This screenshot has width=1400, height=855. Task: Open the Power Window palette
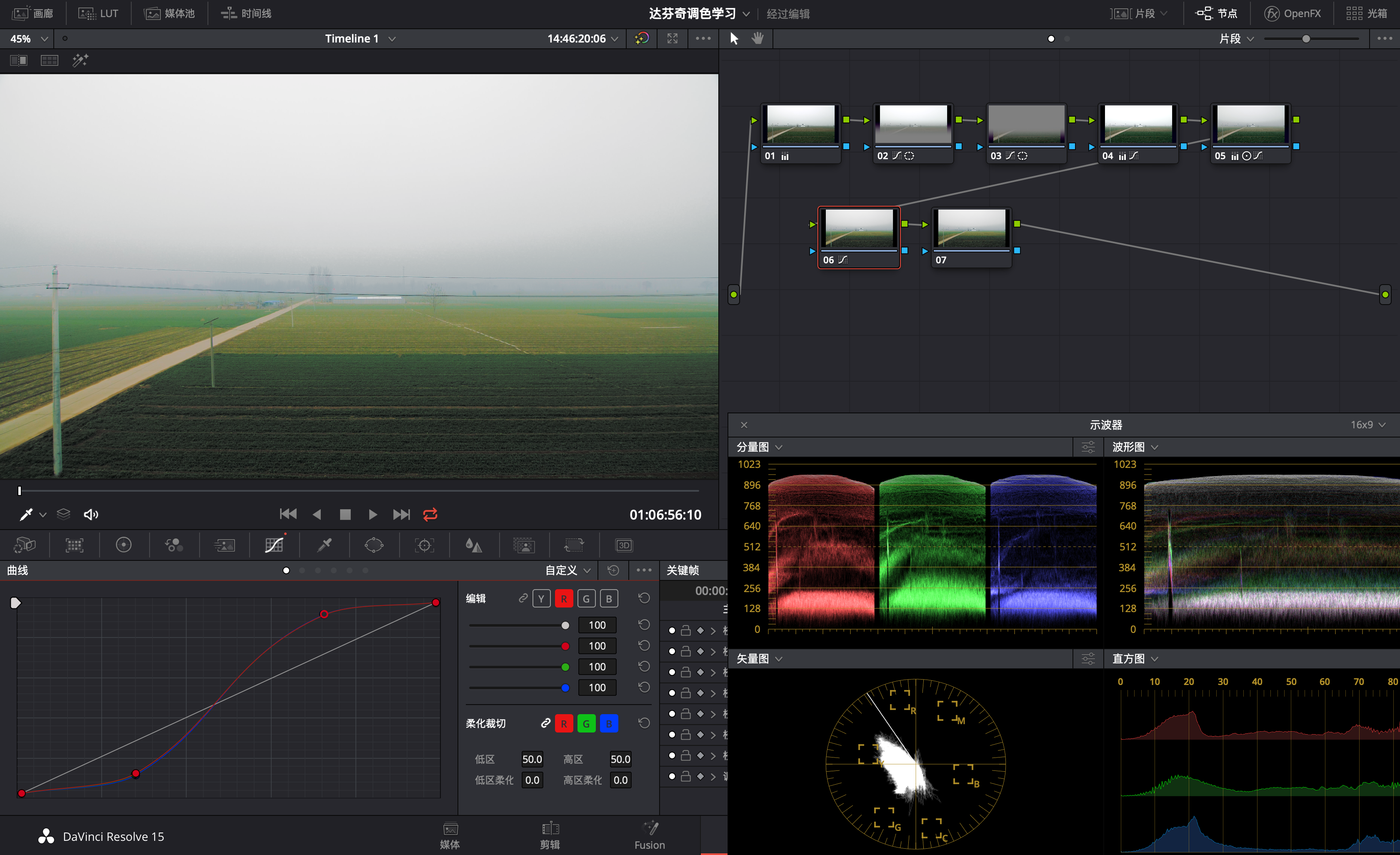point(374,545)
